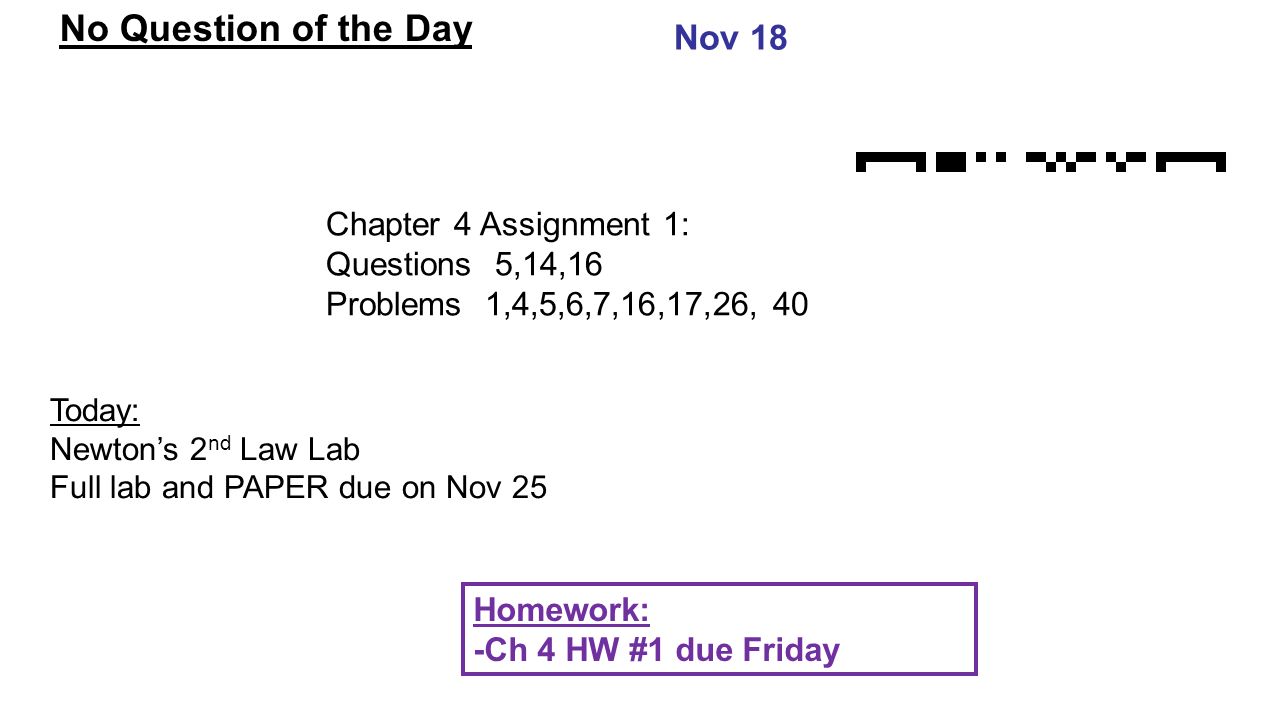Click the word "Questions" in the assignment

[398, 265]
